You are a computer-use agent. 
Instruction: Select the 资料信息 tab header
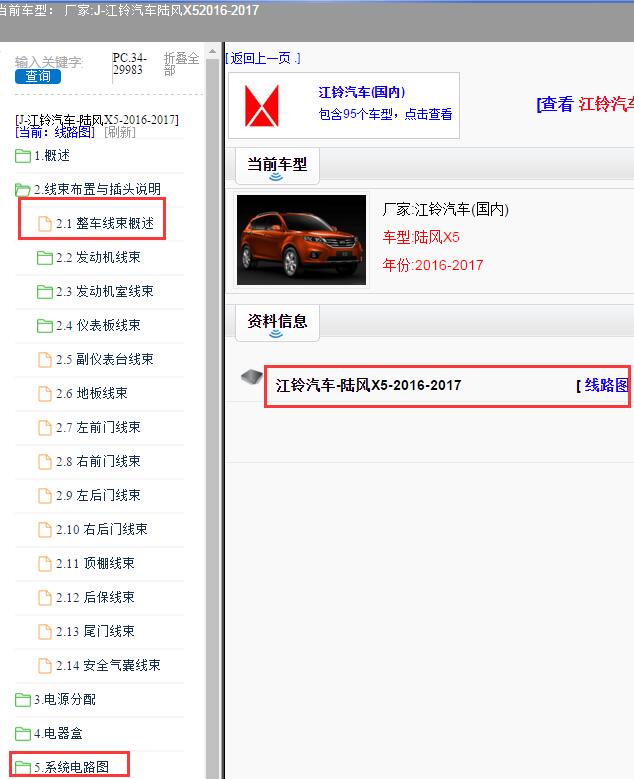[277, 322]
